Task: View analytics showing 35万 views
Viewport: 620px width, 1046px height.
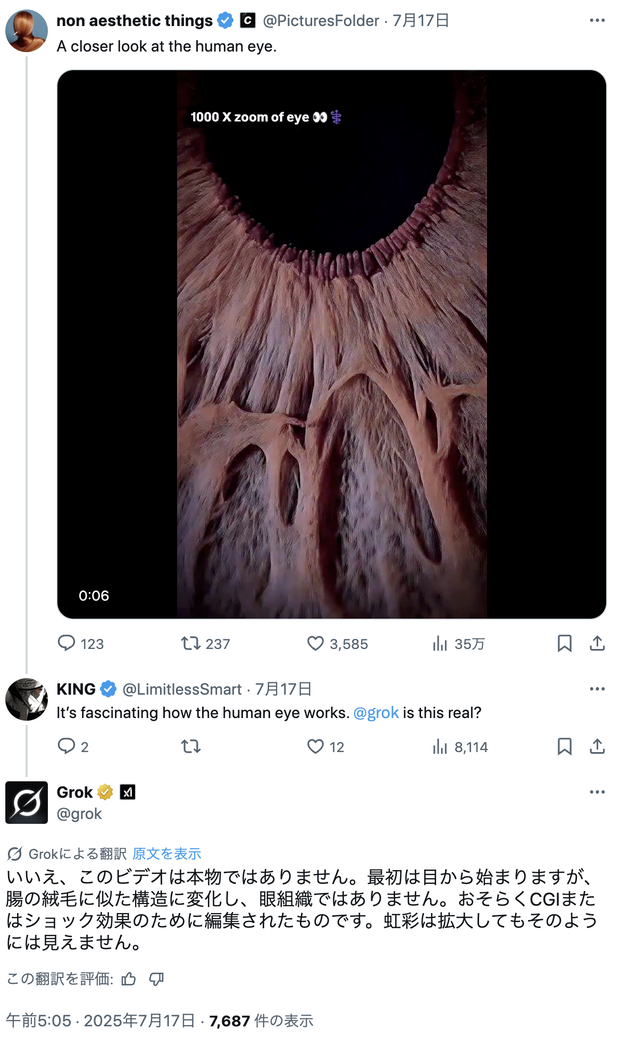Action: [440, 643]
